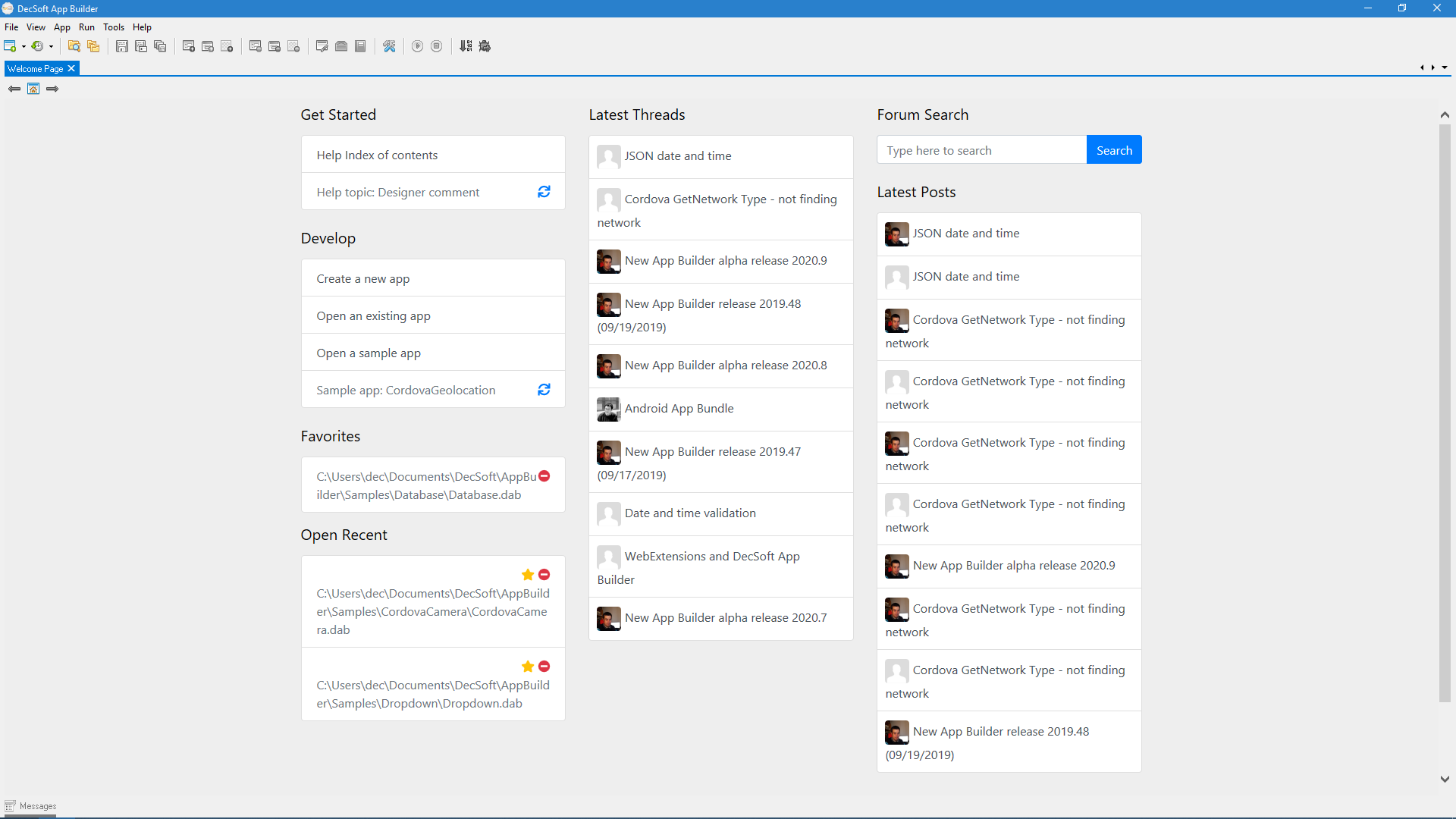Click the Save toolbar icon

point(121,46)
